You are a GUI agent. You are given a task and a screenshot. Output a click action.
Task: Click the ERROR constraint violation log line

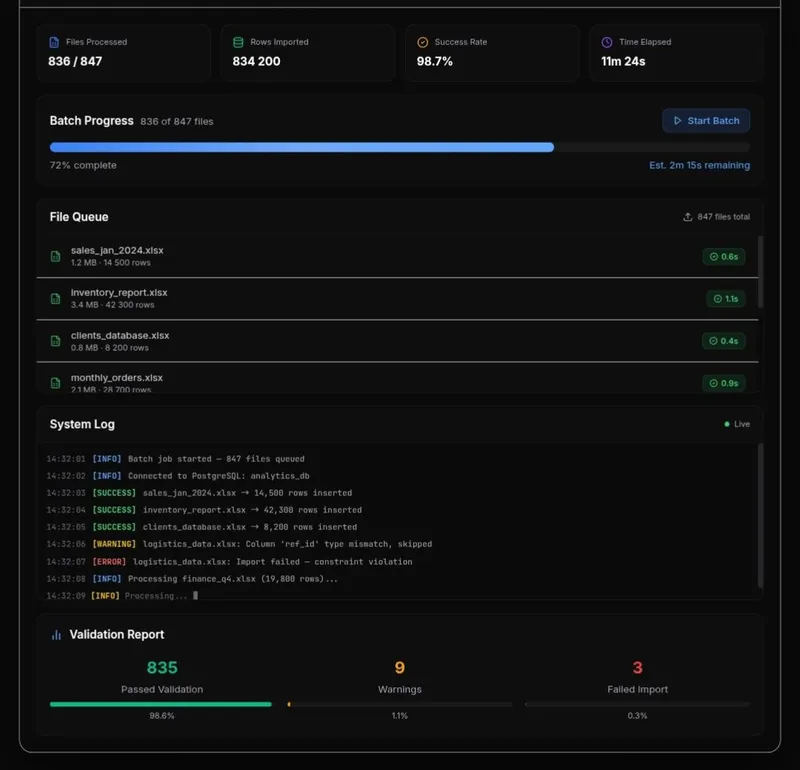tap(230, 561)
